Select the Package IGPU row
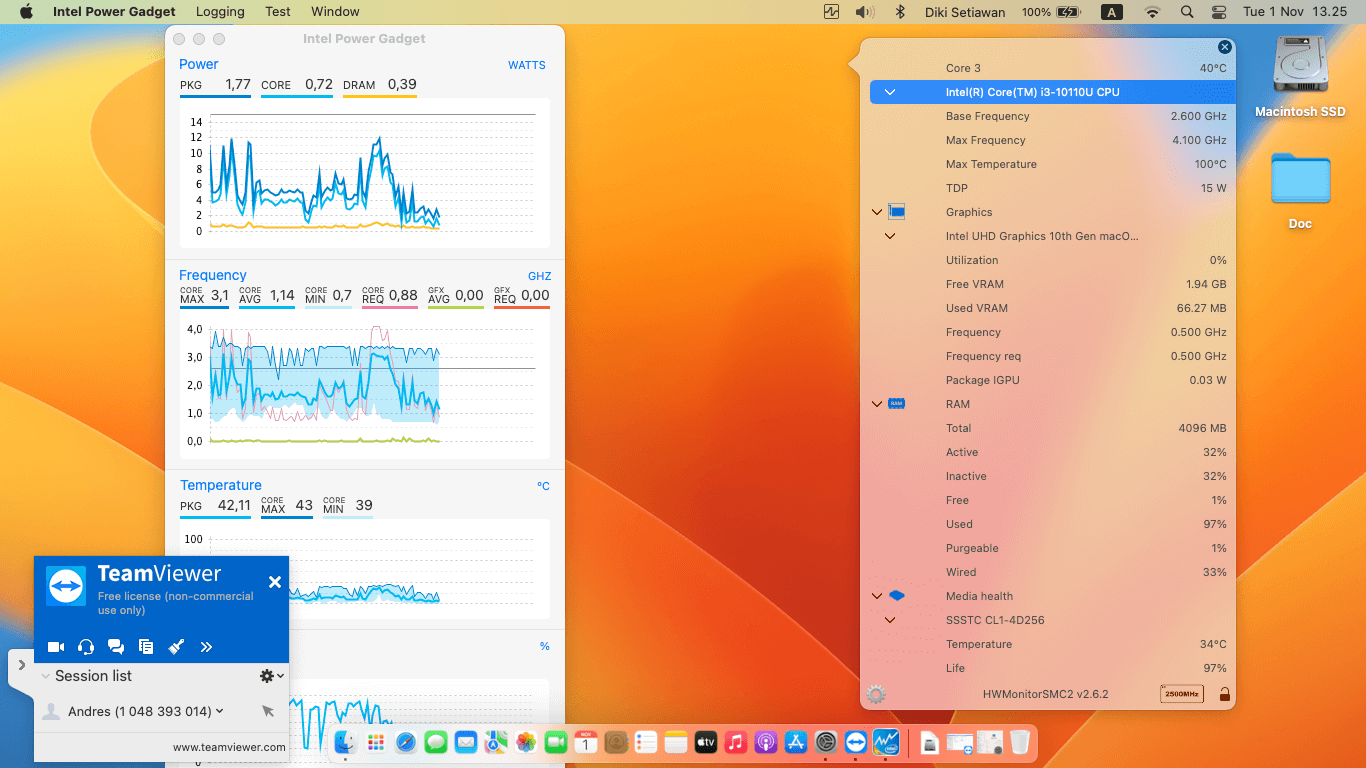 click(x=1048, y=380)
